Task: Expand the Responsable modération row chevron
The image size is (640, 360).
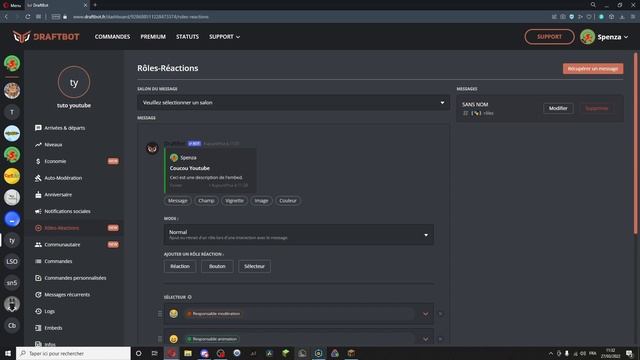Action: (x=425, y=314)
